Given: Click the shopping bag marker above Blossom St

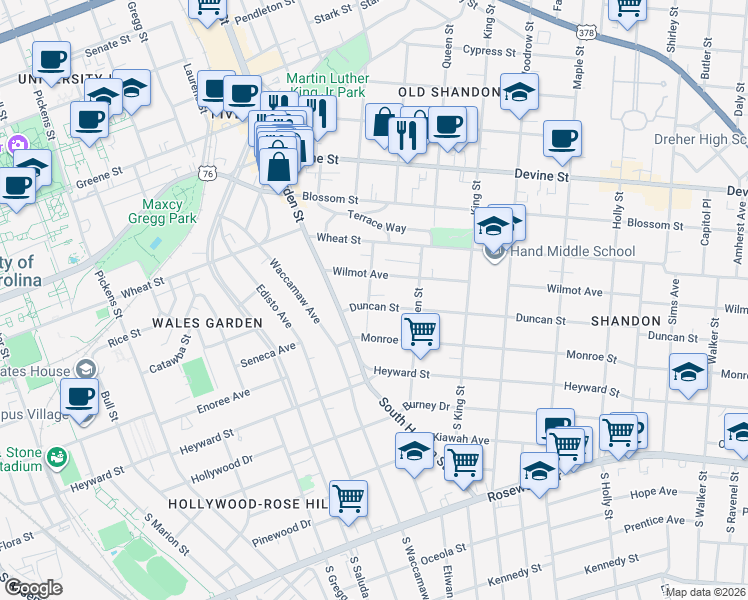Looking at the screenshot, I should pos(279,168).
